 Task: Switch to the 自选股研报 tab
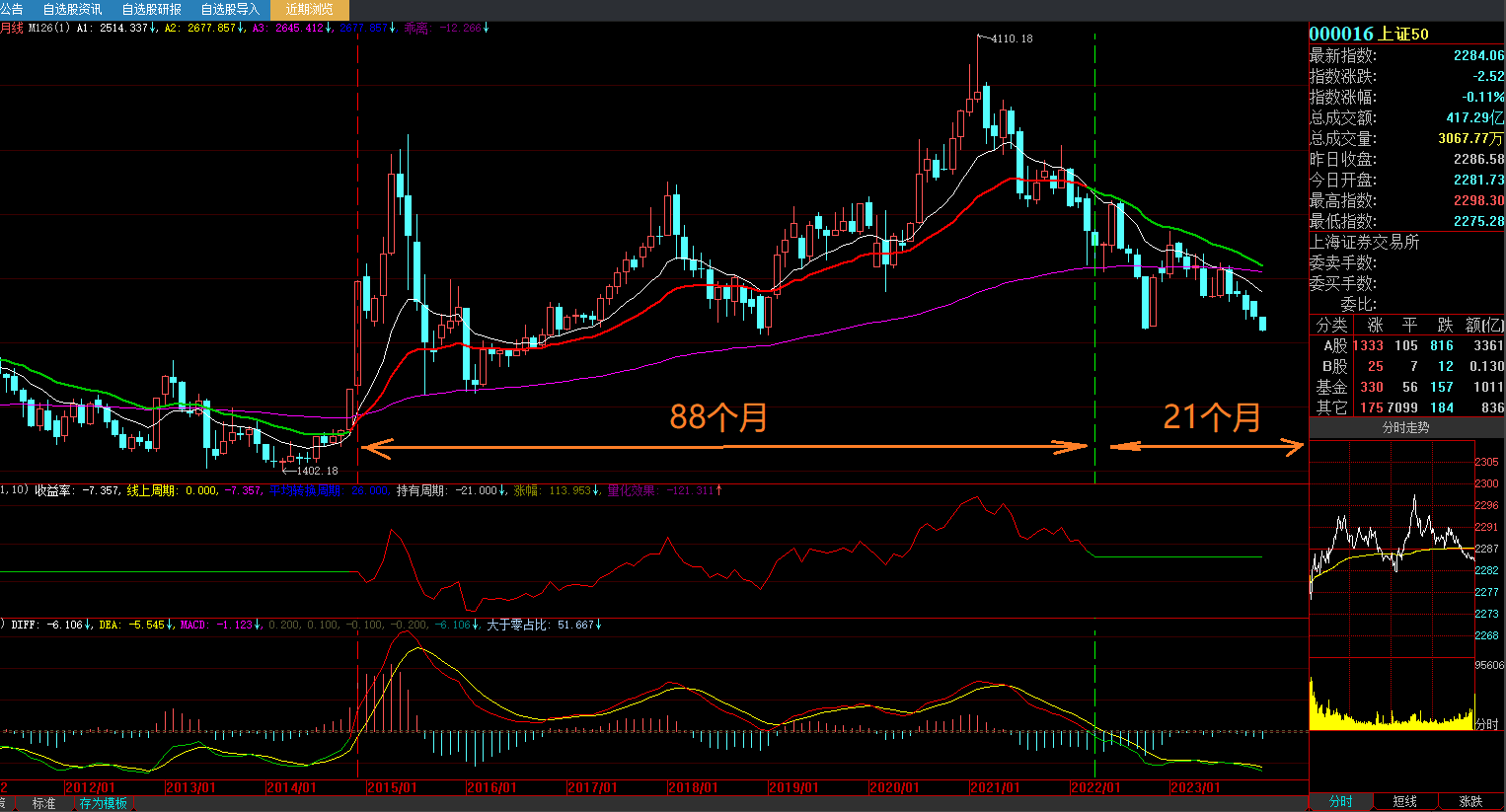tap(152, 9)
